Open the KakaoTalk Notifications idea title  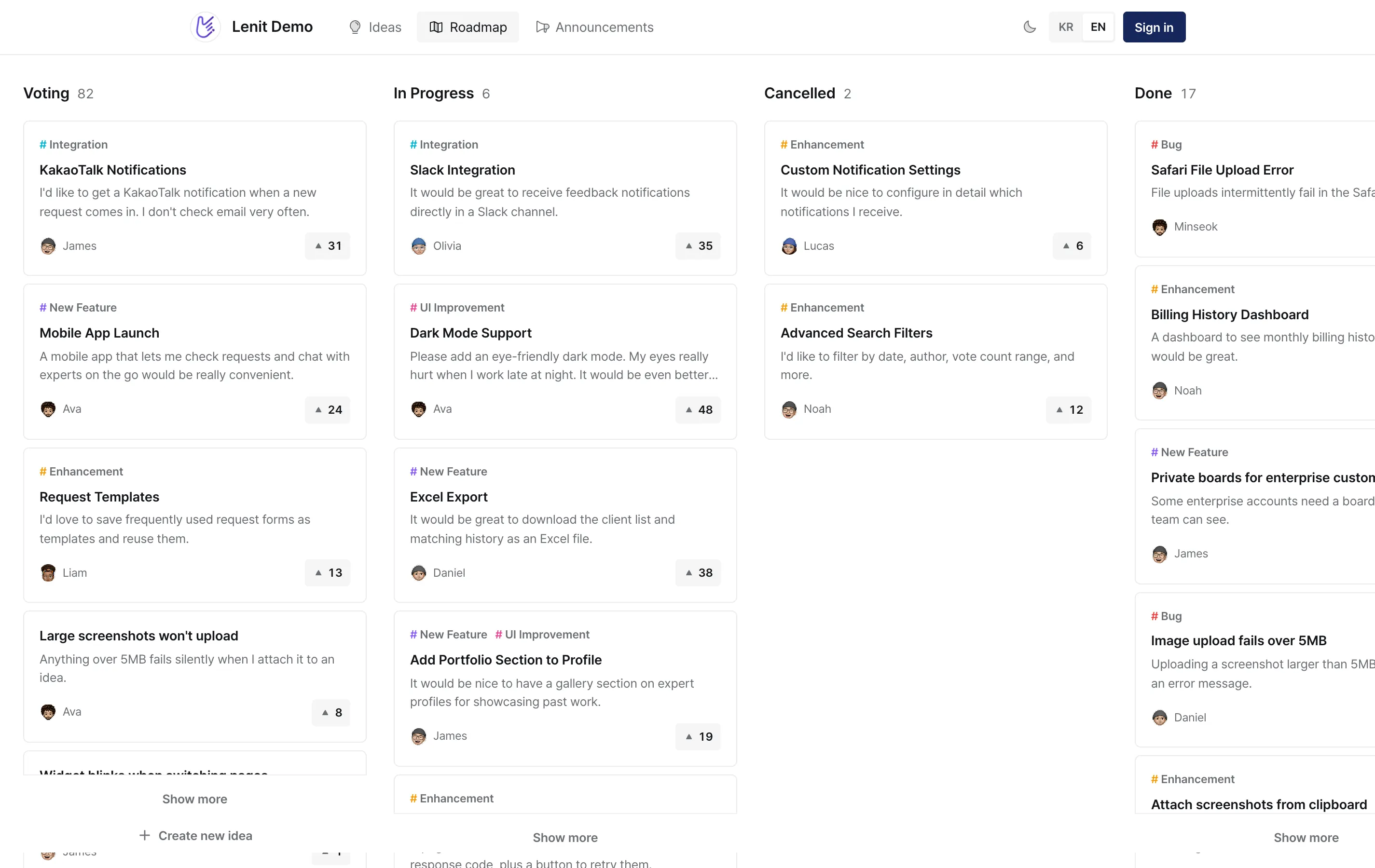click(112, 169)
